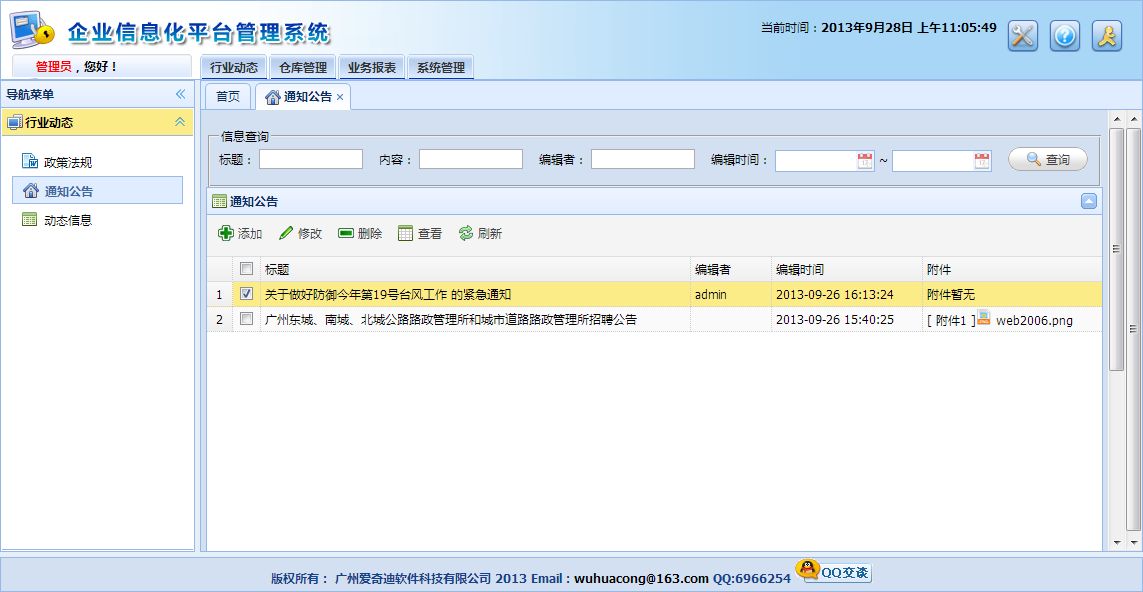Select the 通知公告 tab
The width and height of the screenshot is (1143, 592).
point(303,97)
